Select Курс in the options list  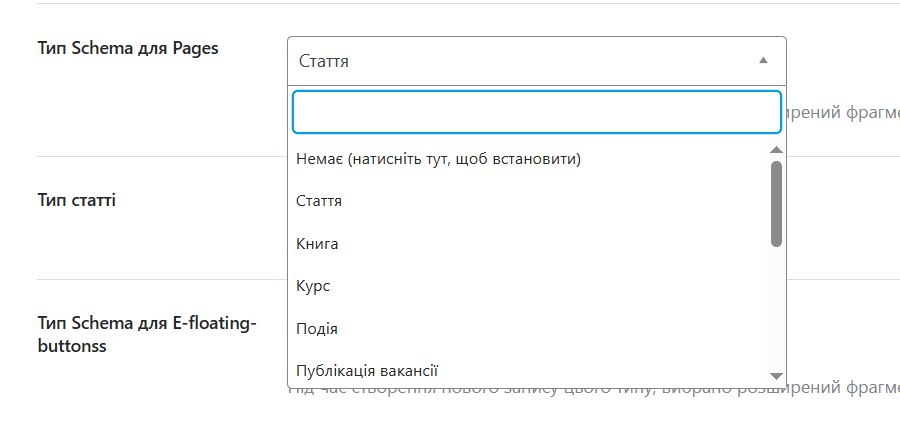[314, 286]
